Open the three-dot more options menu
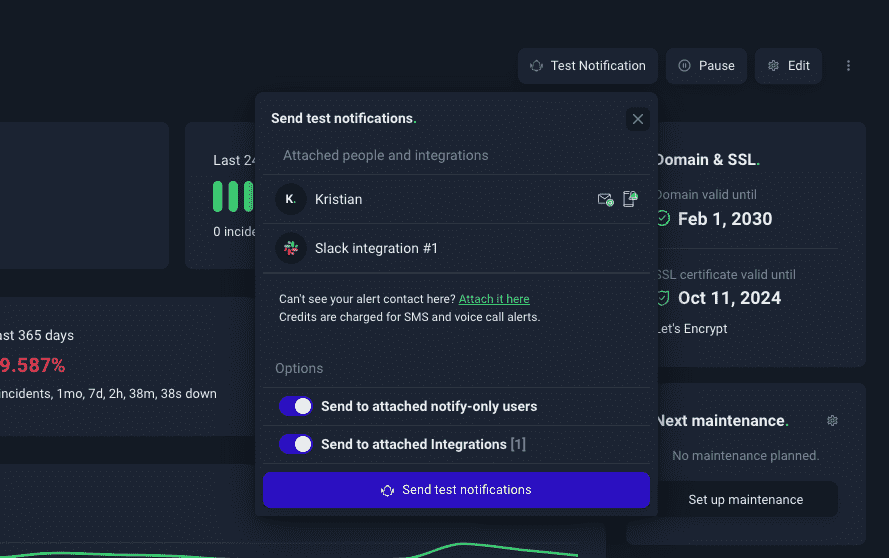Image resolution: width=889 pixels, height=558 pixels. tap(848, 66)
